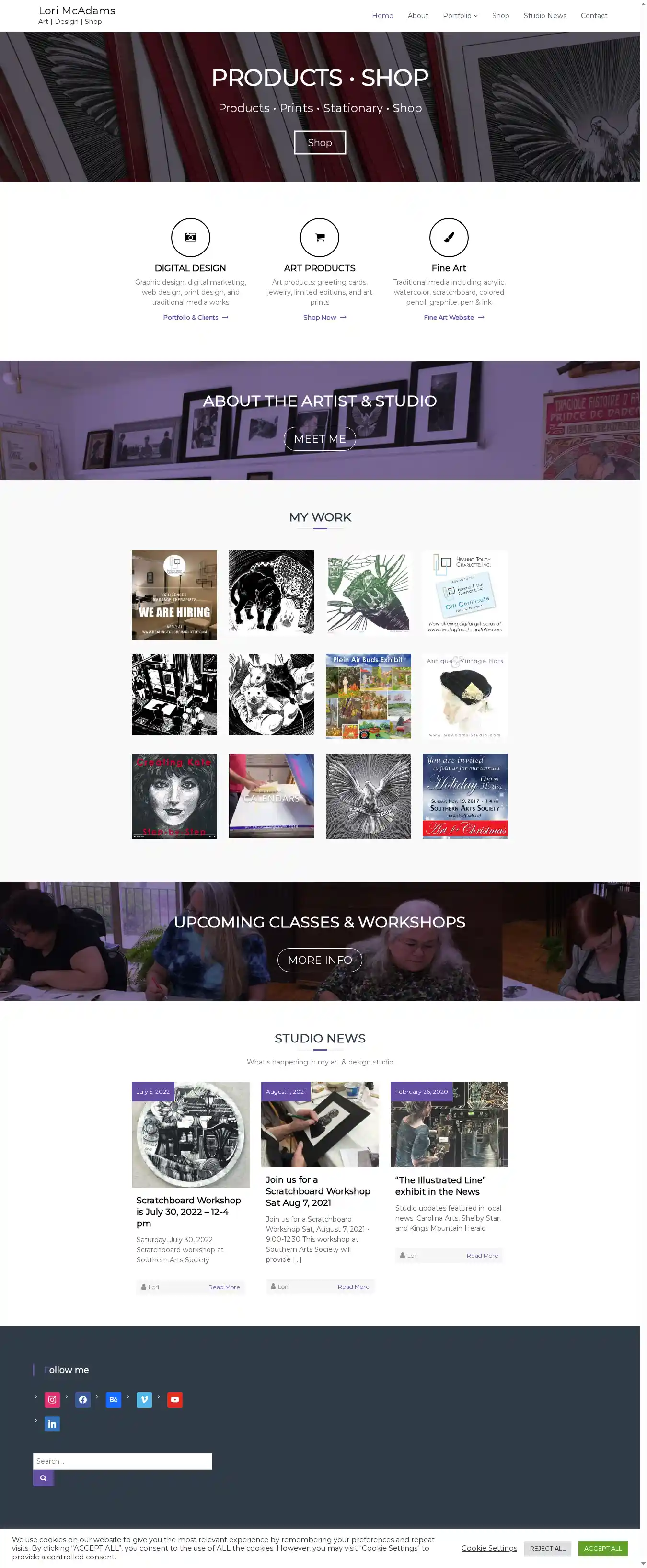This screenshot has width=647, height=1568.
Task: Open the Studio News menu item
Action: [x=545, y=16]
